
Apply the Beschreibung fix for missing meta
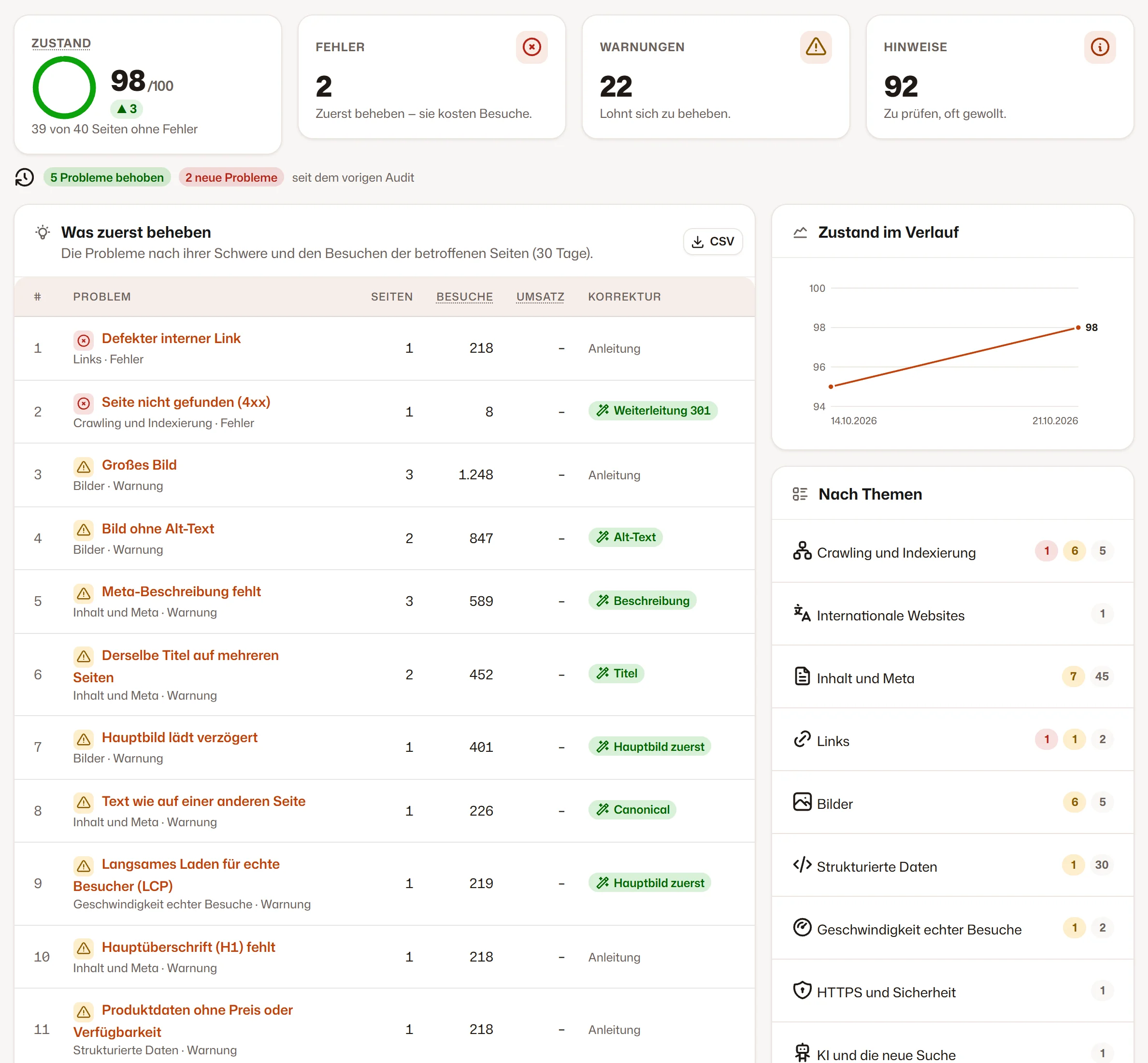tap(642, 601)
